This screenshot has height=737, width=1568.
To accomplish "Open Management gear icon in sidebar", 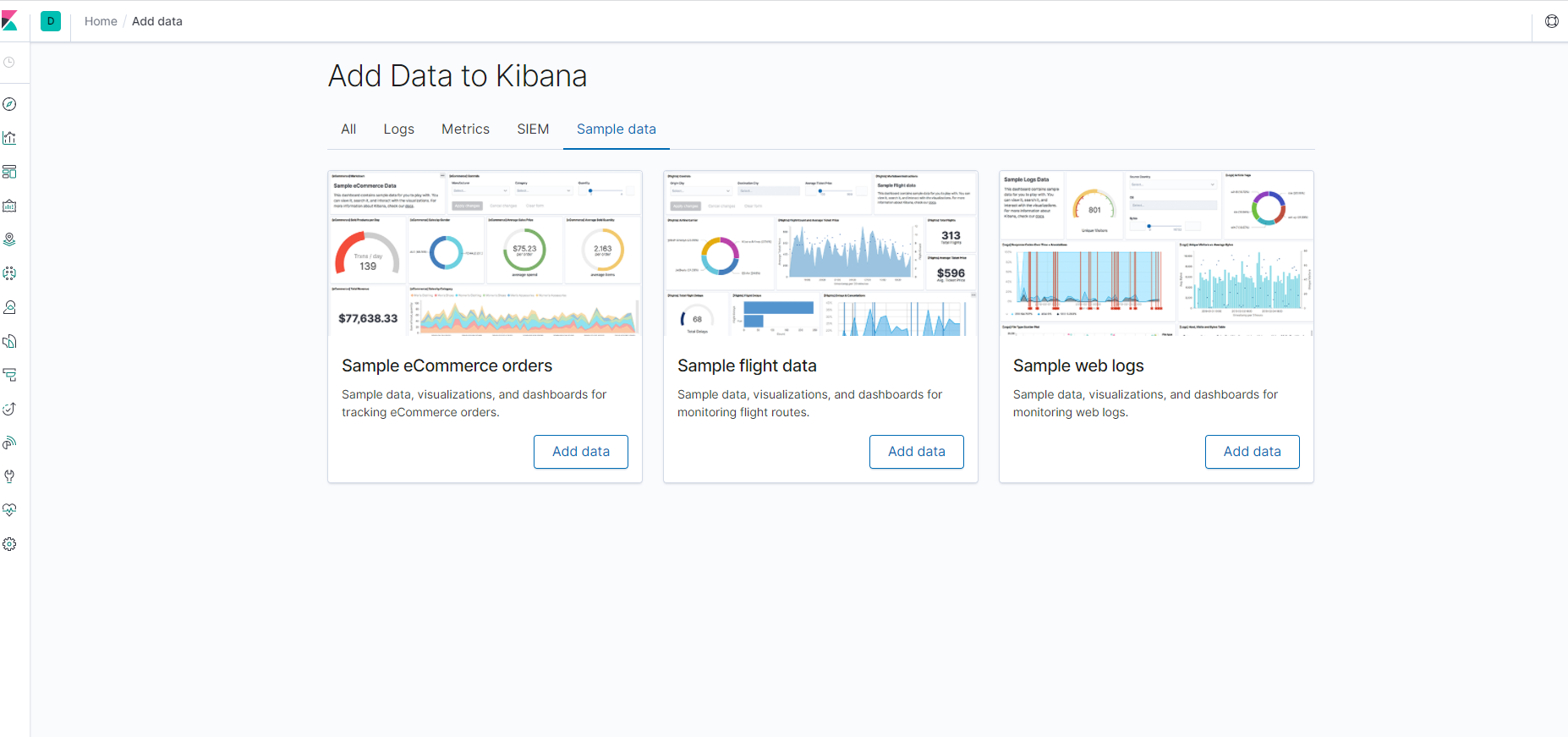I will [x=10, y=544].
